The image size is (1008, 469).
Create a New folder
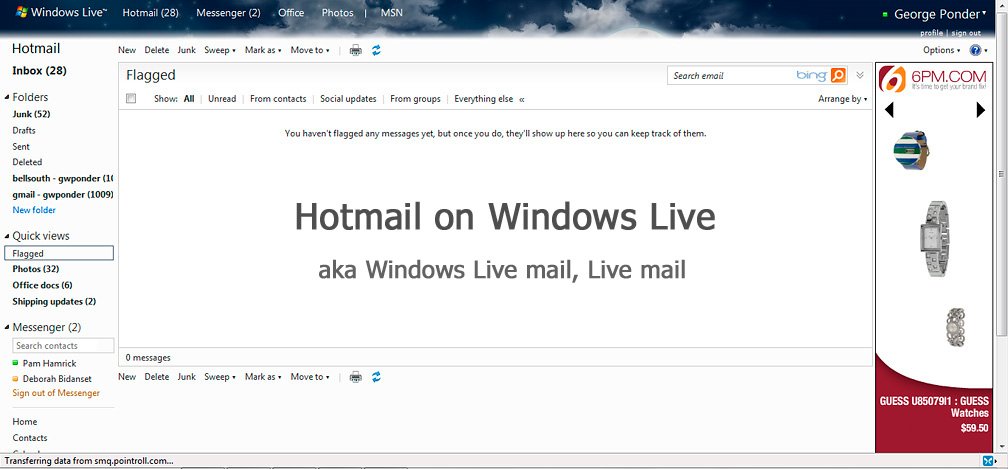[34, 210]
